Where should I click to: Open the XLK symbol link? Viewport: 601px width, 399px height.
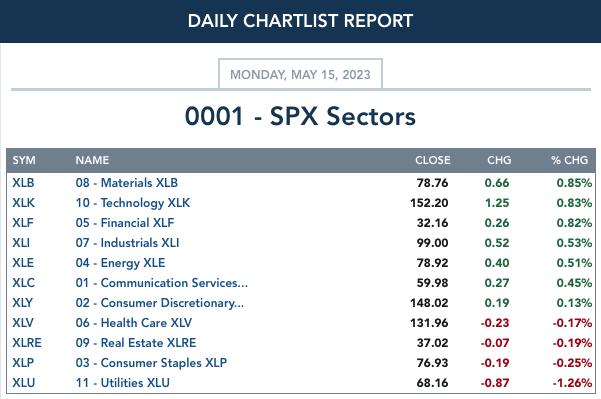click(x=23, y=203)
